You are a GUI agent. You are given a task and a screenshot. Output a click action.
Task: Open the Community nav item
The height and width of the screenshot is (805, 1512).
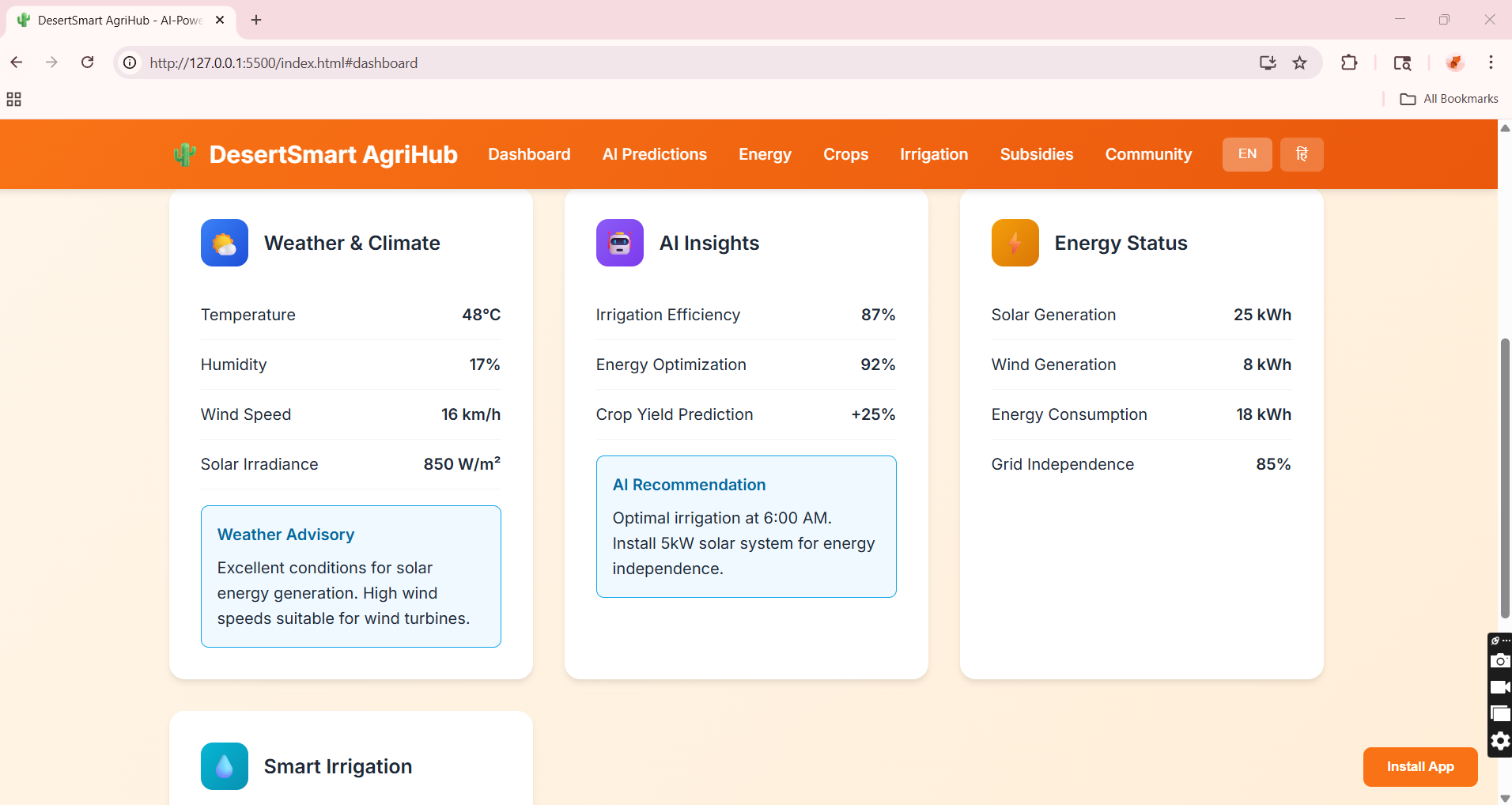click(1148, 154)
